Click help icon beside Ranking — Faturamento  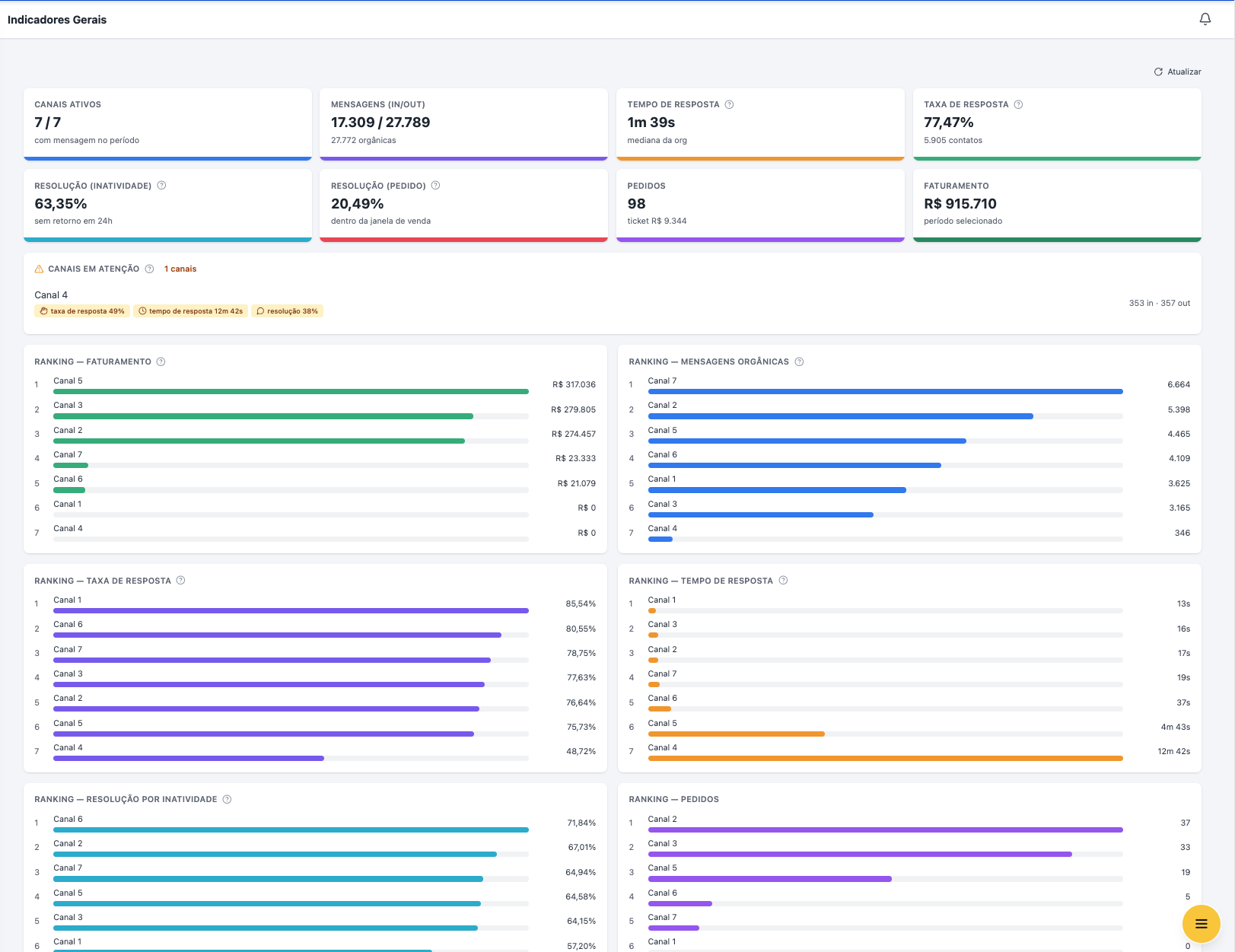coord(161,361)
